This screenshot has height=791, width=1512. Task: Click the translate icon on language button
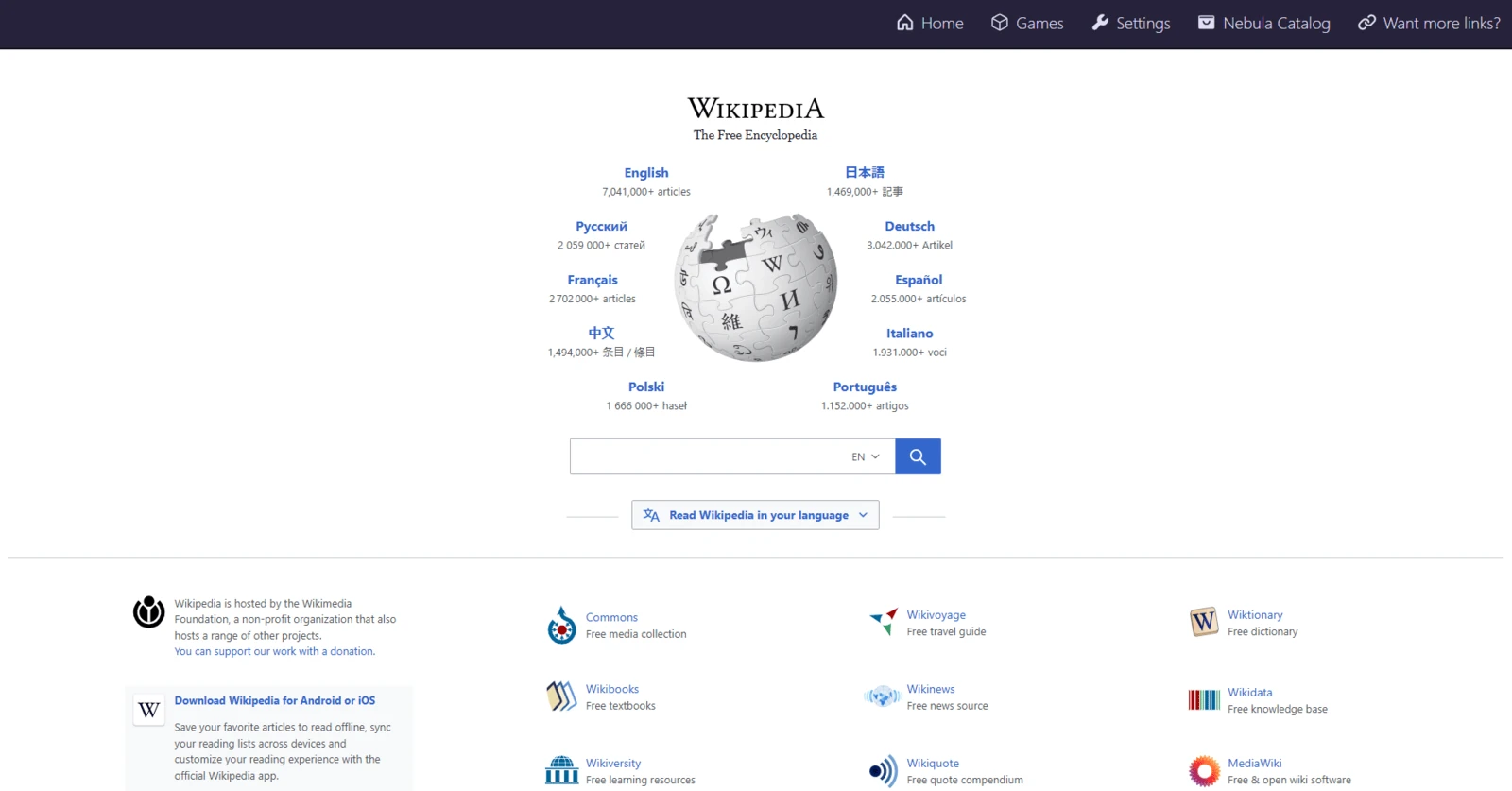tap(651, 515)
